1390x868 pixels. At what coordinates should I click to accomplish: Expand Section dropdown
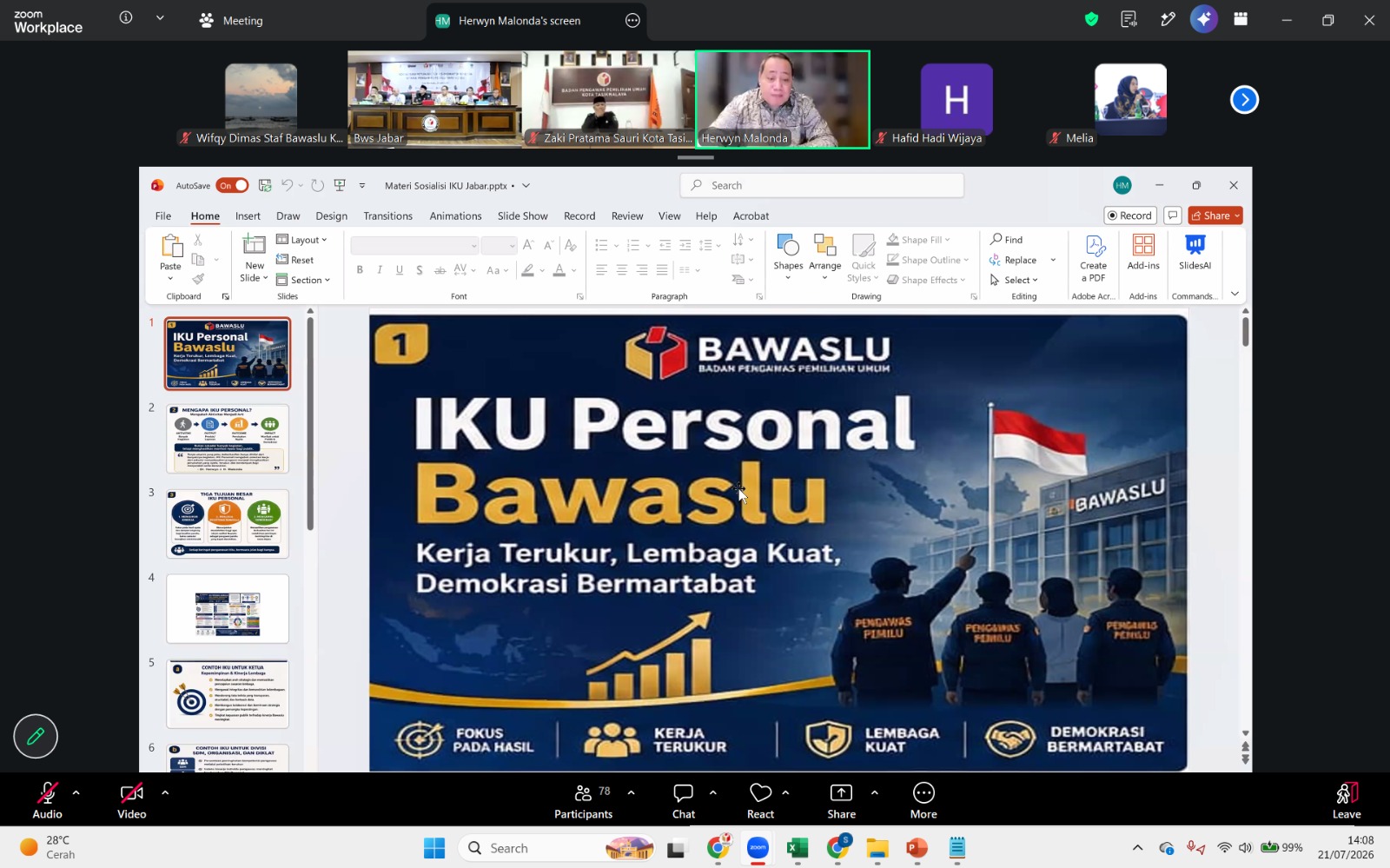(303, 280)
